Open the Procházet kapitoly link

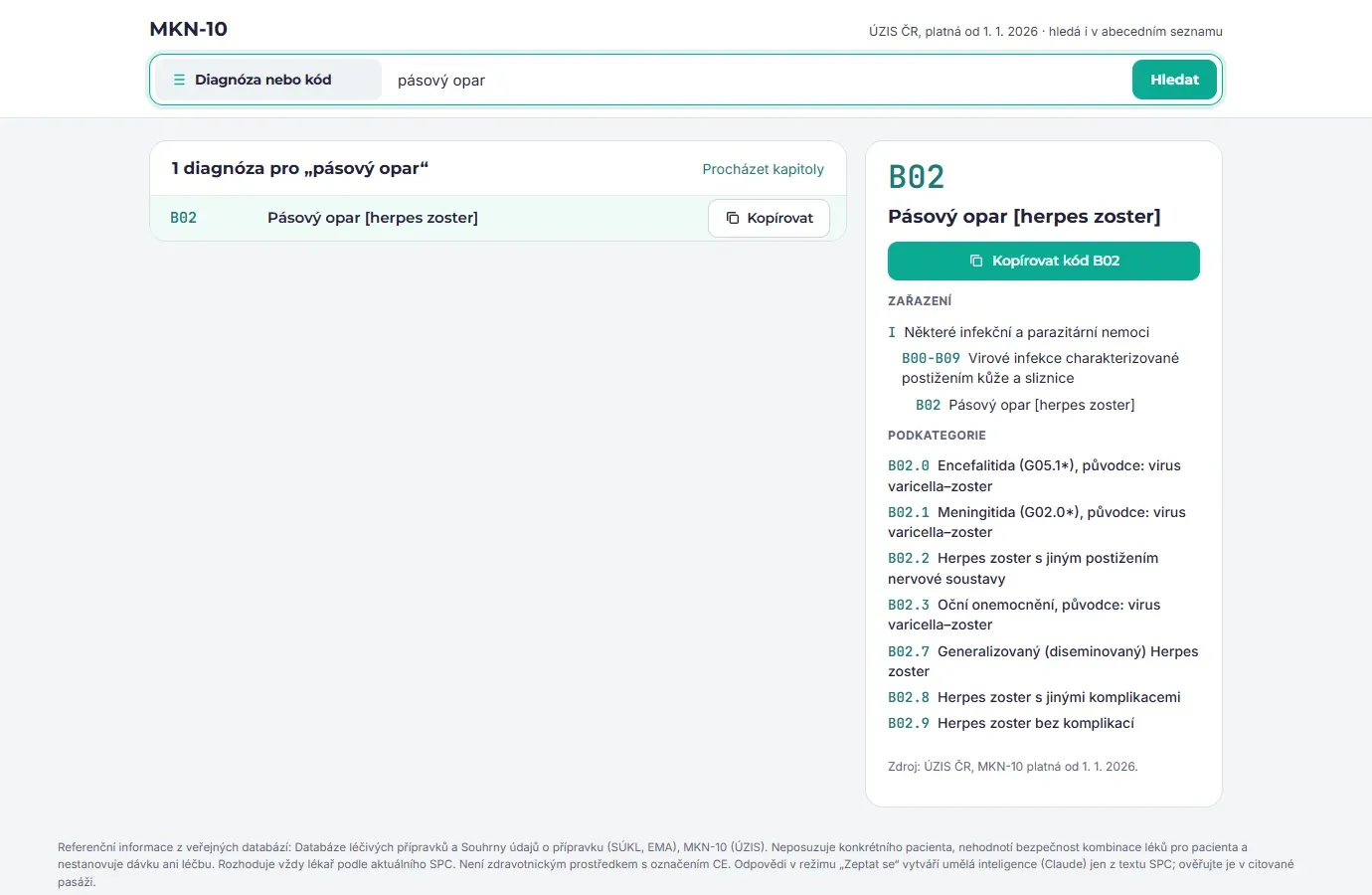coord(763,169)
